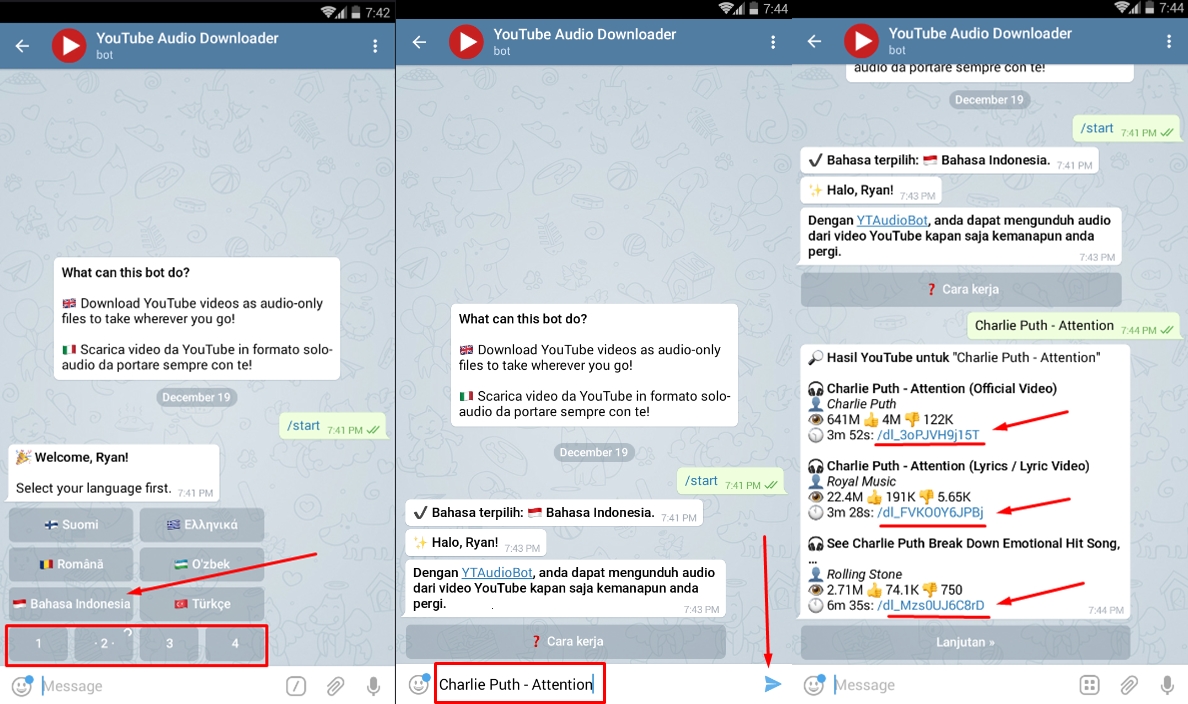
Task: Tap /start message in first phone screen
Action: click(333, 426)
